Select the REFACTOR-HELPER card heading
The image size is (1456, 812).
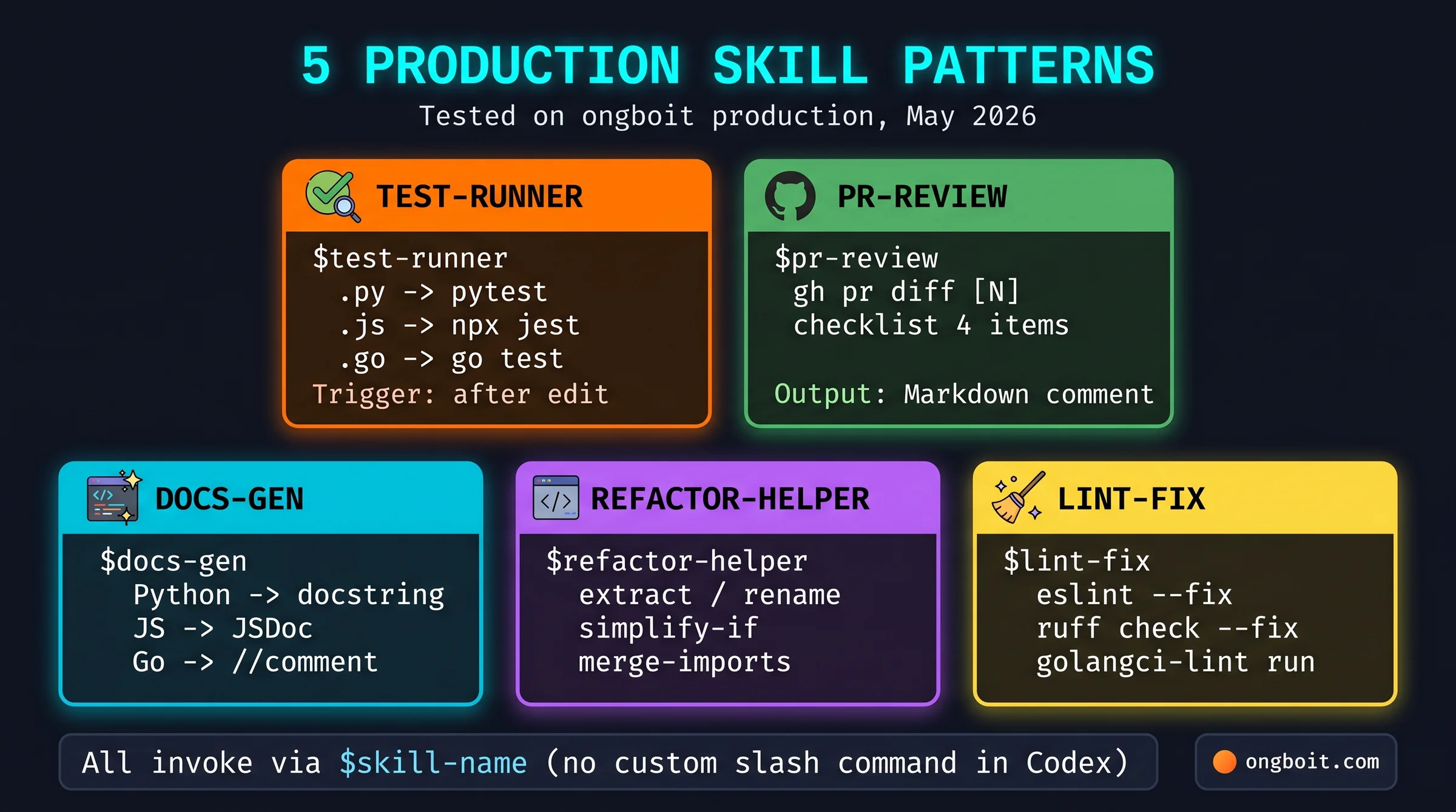point(730,498)
